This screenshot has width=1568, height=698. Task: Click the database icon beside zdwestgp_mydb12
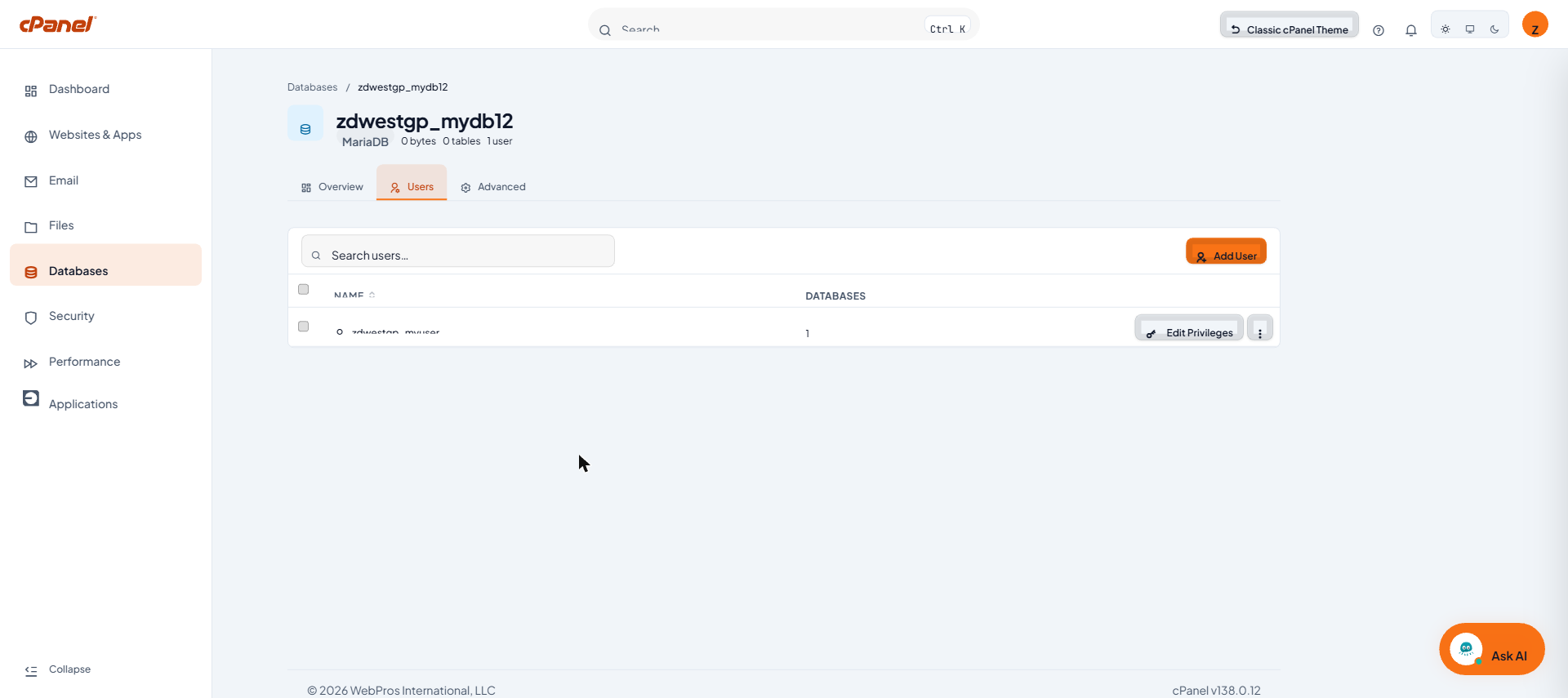point(305,124)
